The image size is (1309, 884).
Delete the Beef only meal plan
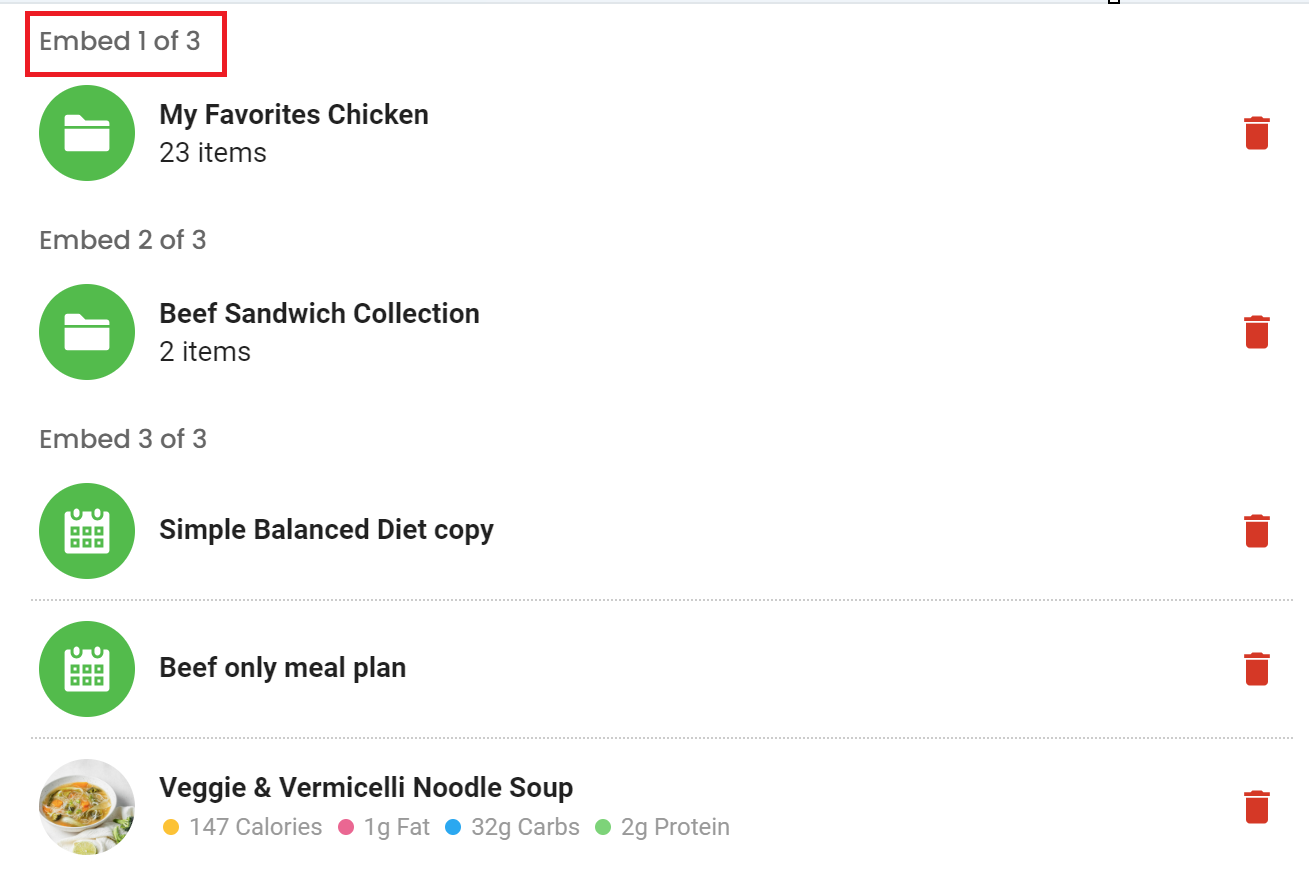[x=1257, y=669]
